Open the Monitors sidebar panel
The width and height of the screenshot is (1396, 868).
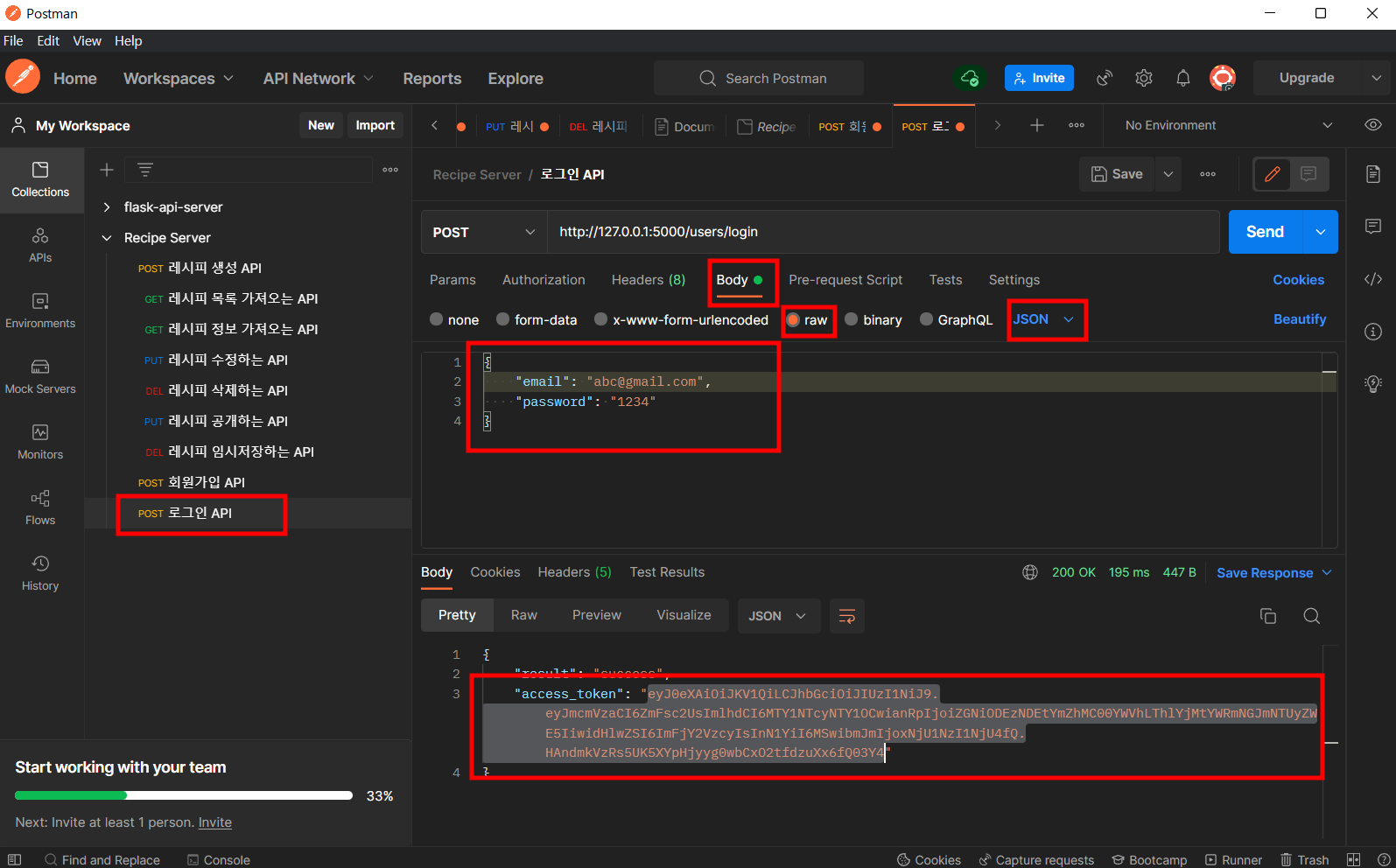pyautogui.click(x=40, y=442)
